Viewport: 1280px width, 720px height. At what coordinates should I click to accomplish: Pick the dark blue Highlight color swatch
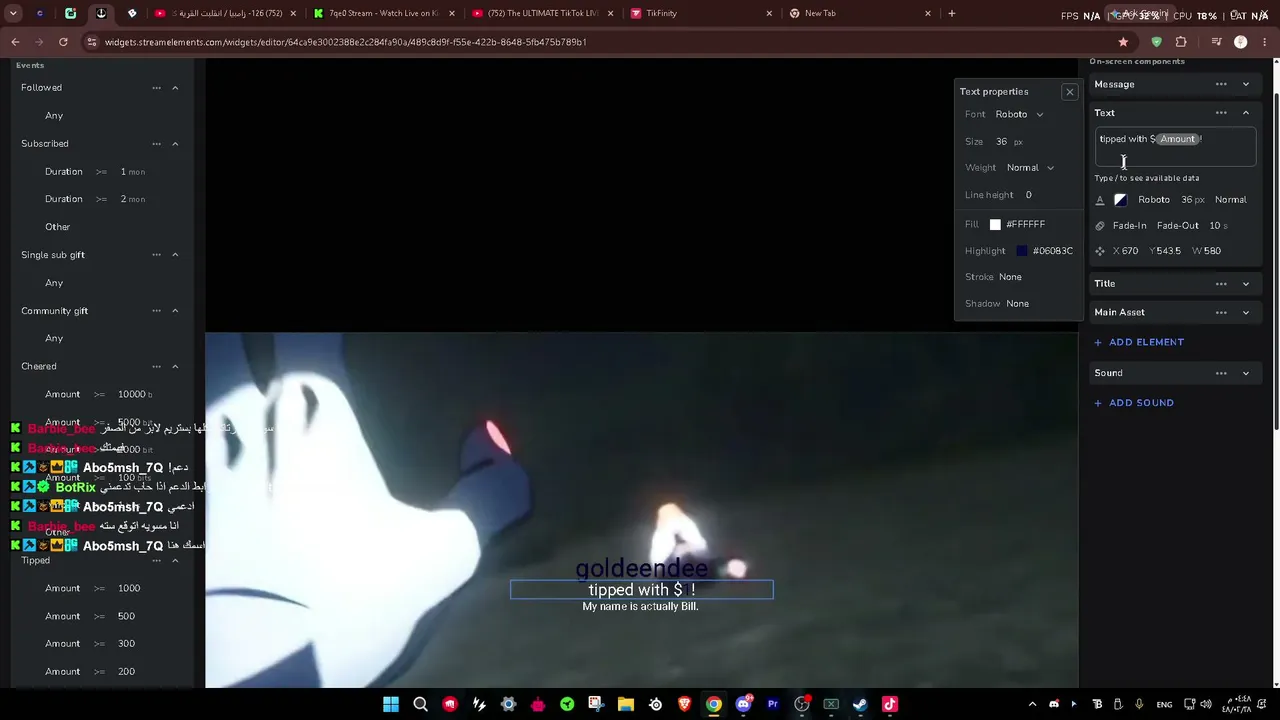click(x=1022, y=251)
